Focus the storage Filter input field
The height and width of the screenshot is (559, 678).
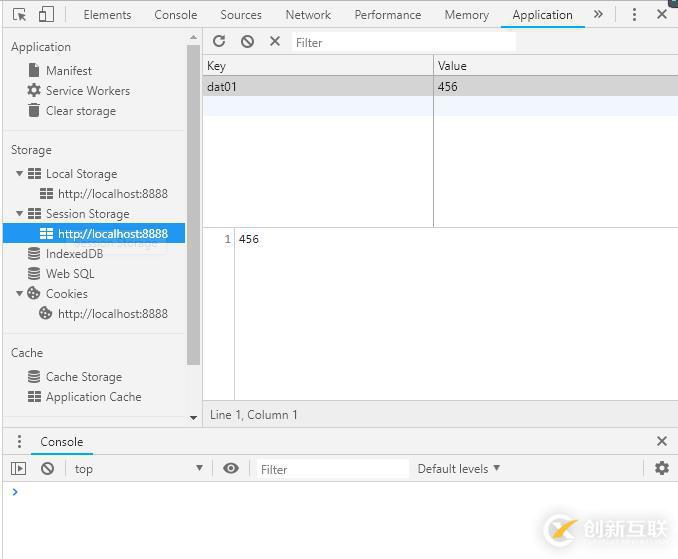403,42
